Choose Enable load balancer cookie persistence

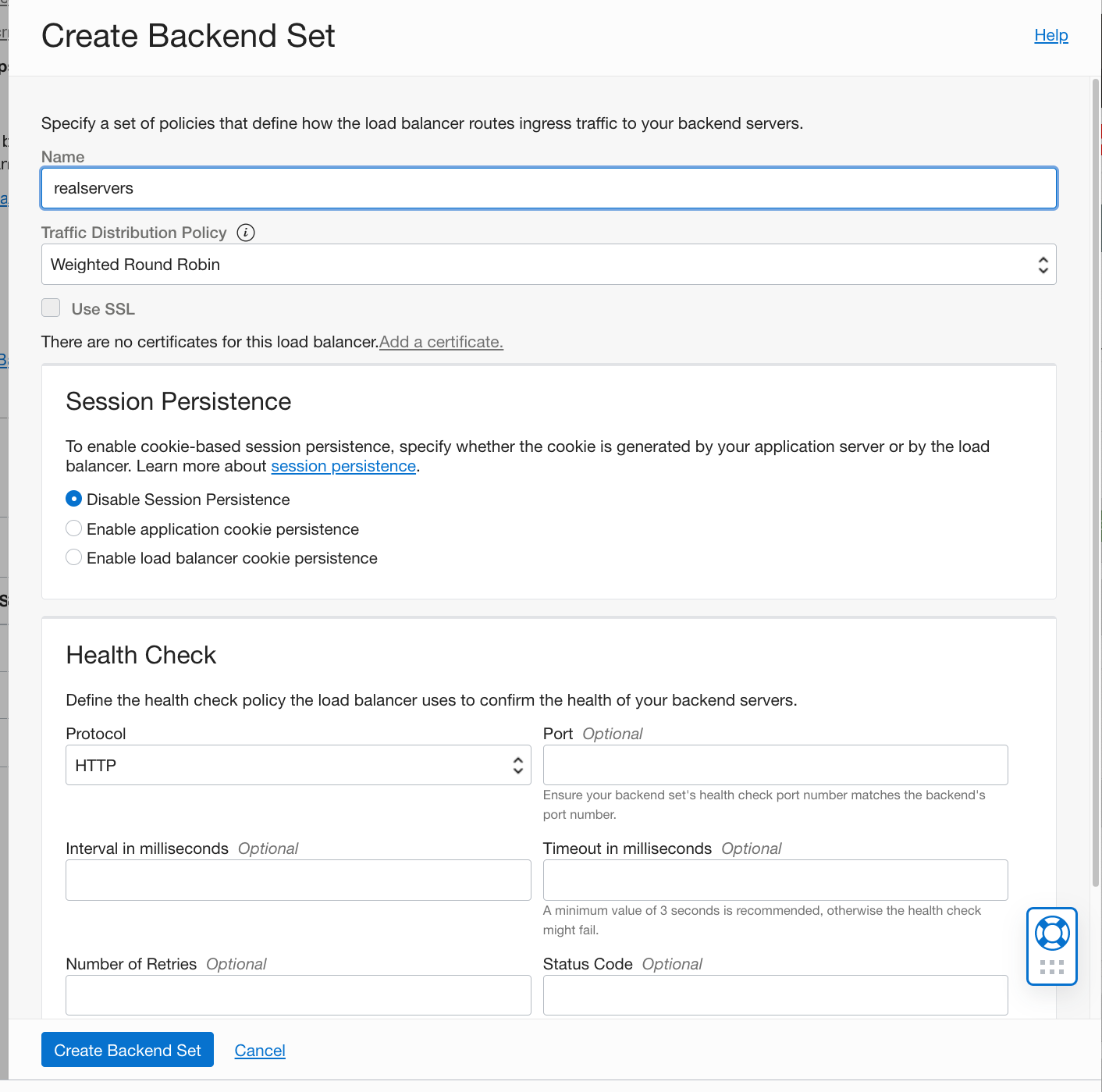click(74, 557)
